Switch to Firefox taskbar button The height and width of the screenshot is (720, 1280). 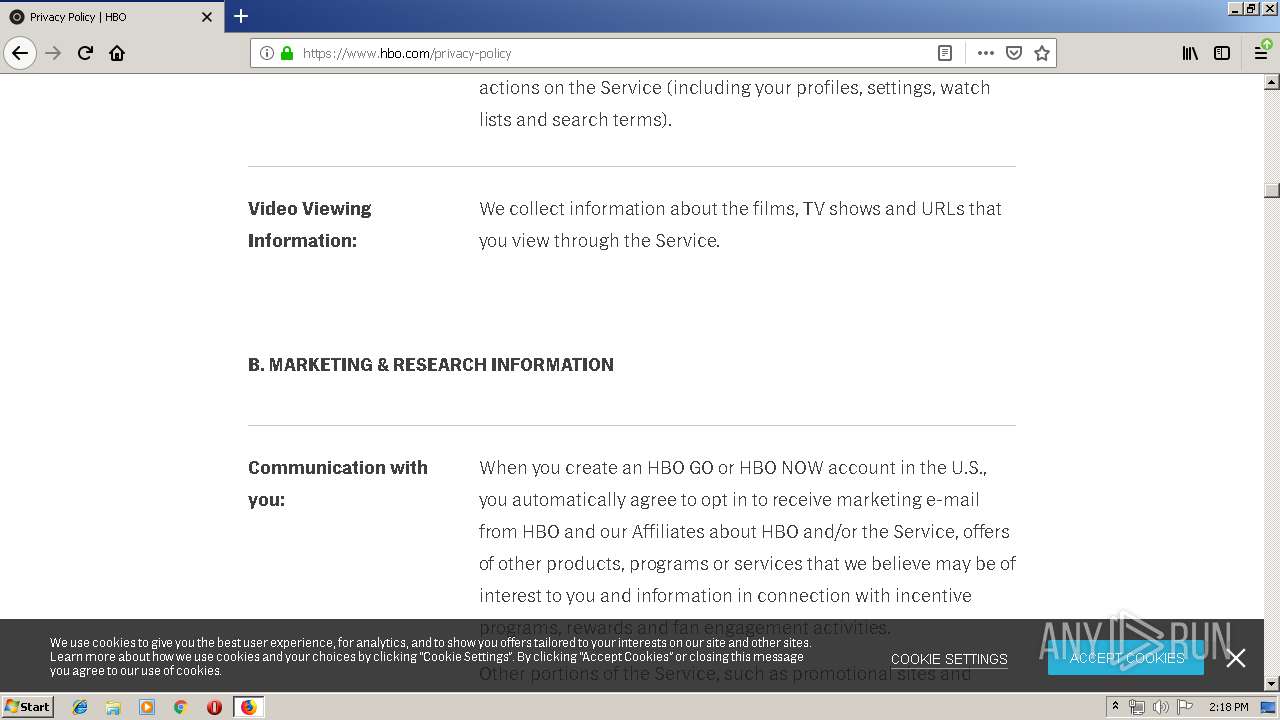(248, 707)
